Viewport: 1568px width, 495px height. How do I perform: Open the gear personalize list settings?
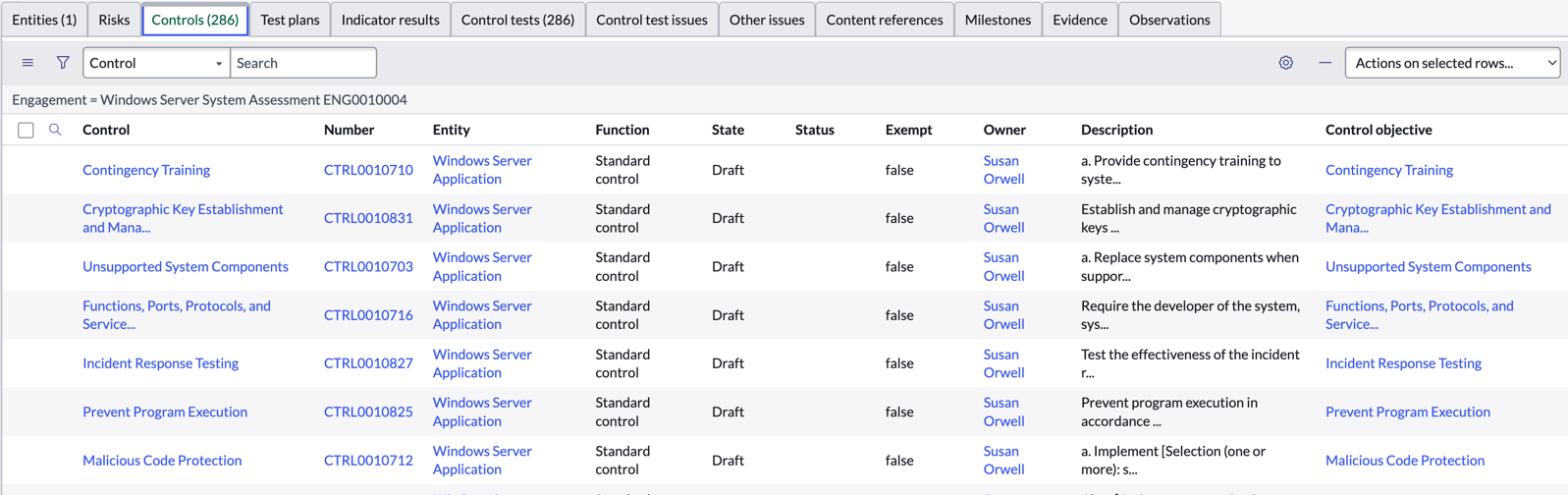click(x=1286, y=63)
